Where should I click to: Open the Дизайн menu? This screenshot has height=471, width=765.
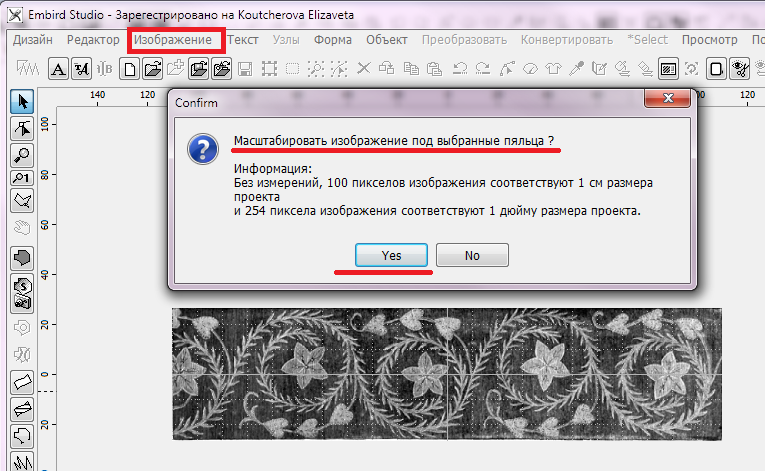(x=33, y=40)
